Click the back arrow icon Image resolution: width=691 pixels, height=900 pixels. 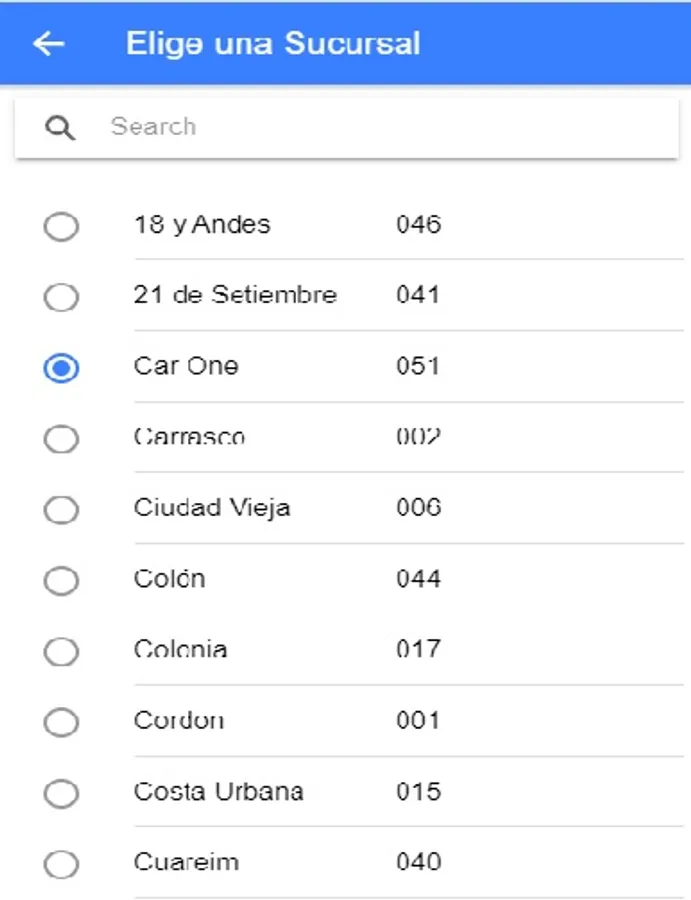[48, 44]
